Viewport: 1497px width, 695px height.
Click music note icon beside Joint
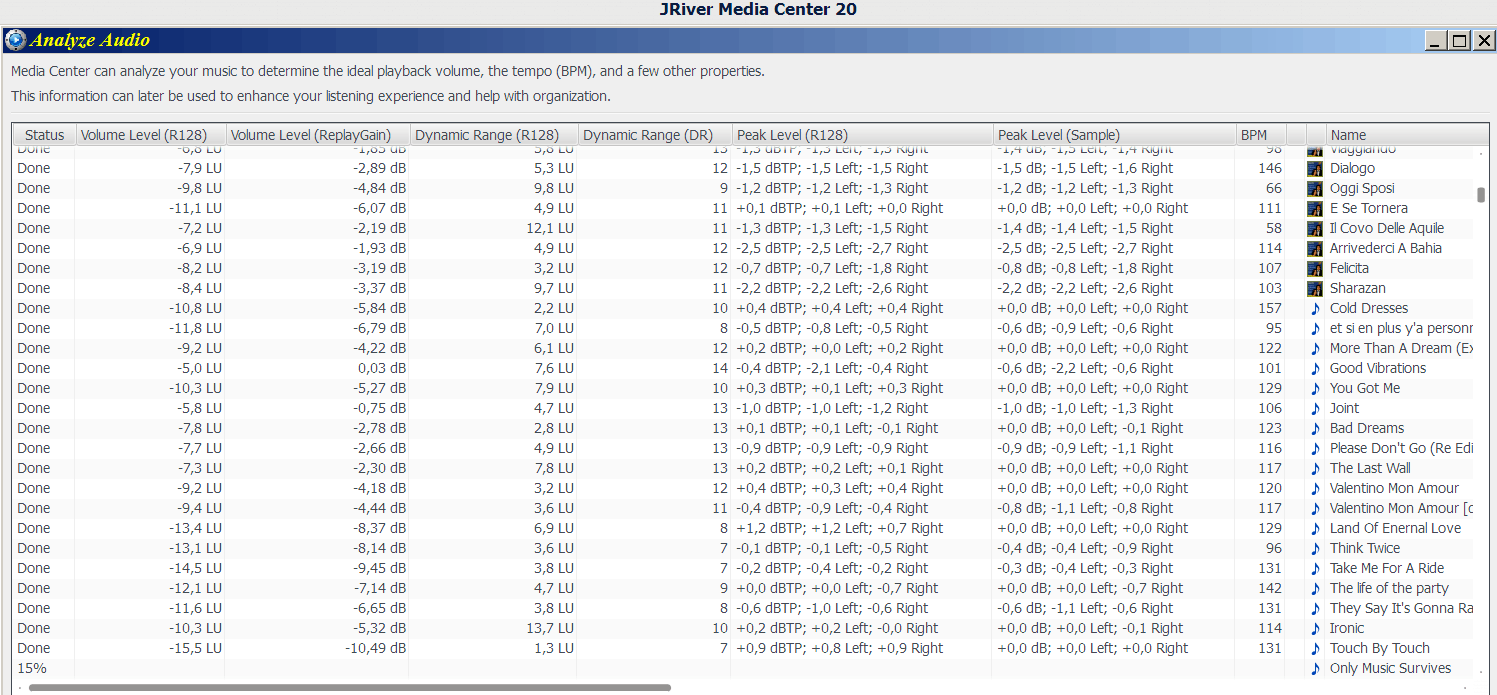click(x=1315, y=408)
